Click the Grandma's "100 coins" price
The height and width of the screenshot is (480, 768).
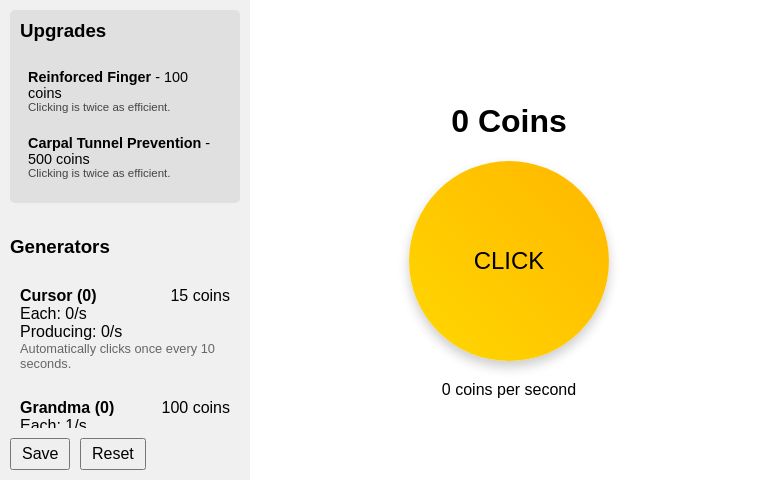pyautogui.click(x=195, y=408)
